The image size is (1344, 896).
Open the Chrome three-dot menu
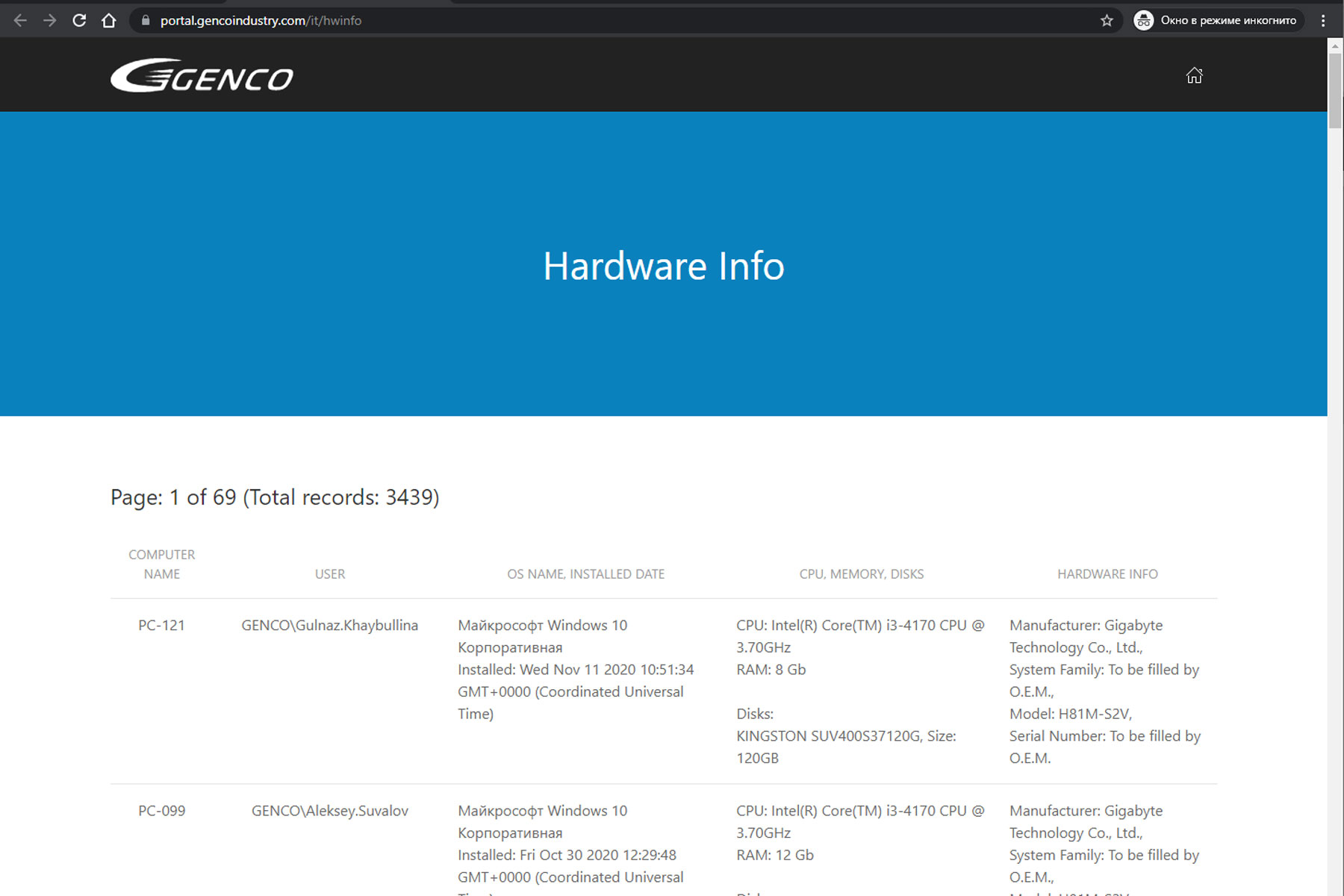[1323, 21]
